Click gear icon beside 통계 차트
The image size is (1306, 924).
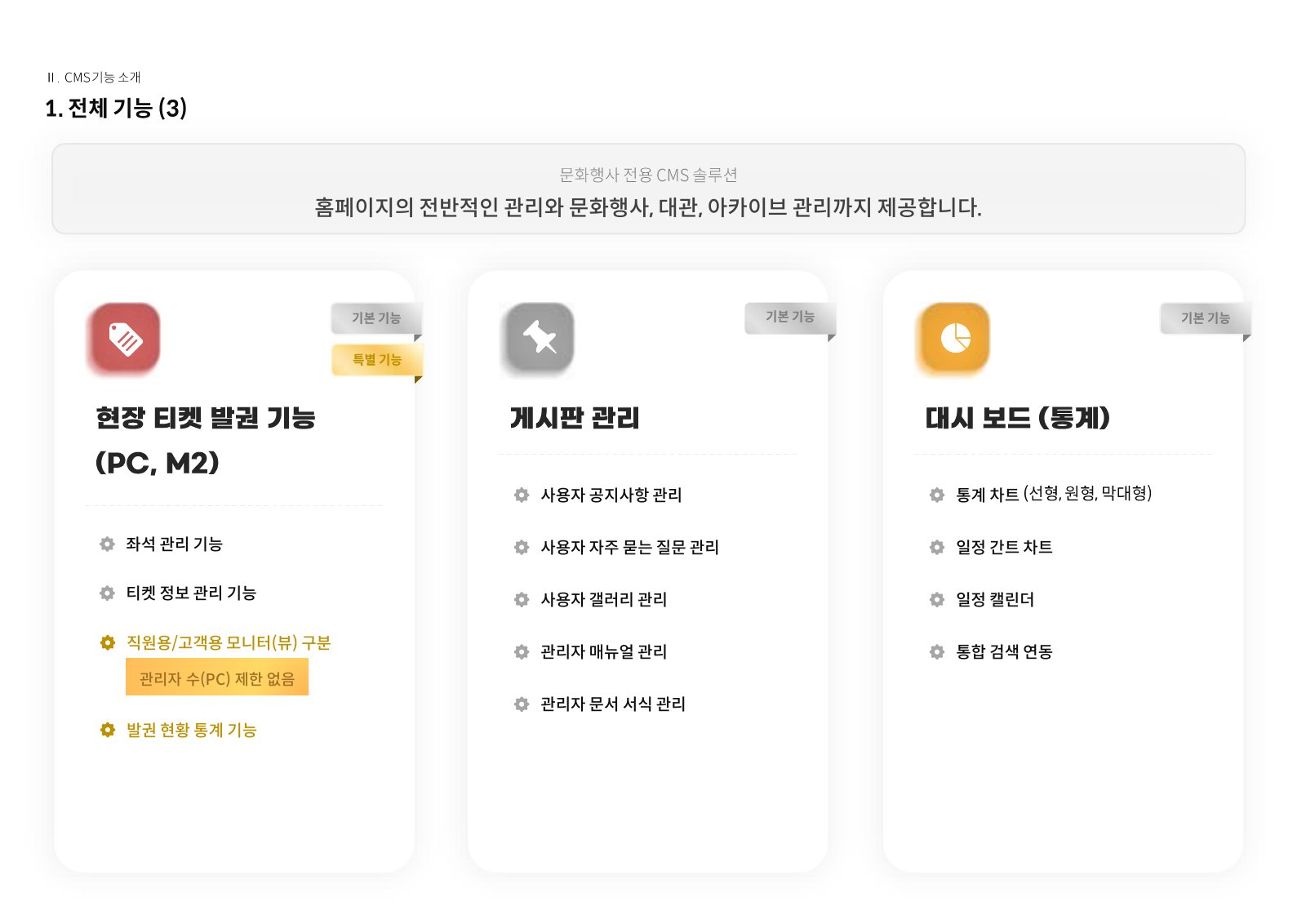937,495
